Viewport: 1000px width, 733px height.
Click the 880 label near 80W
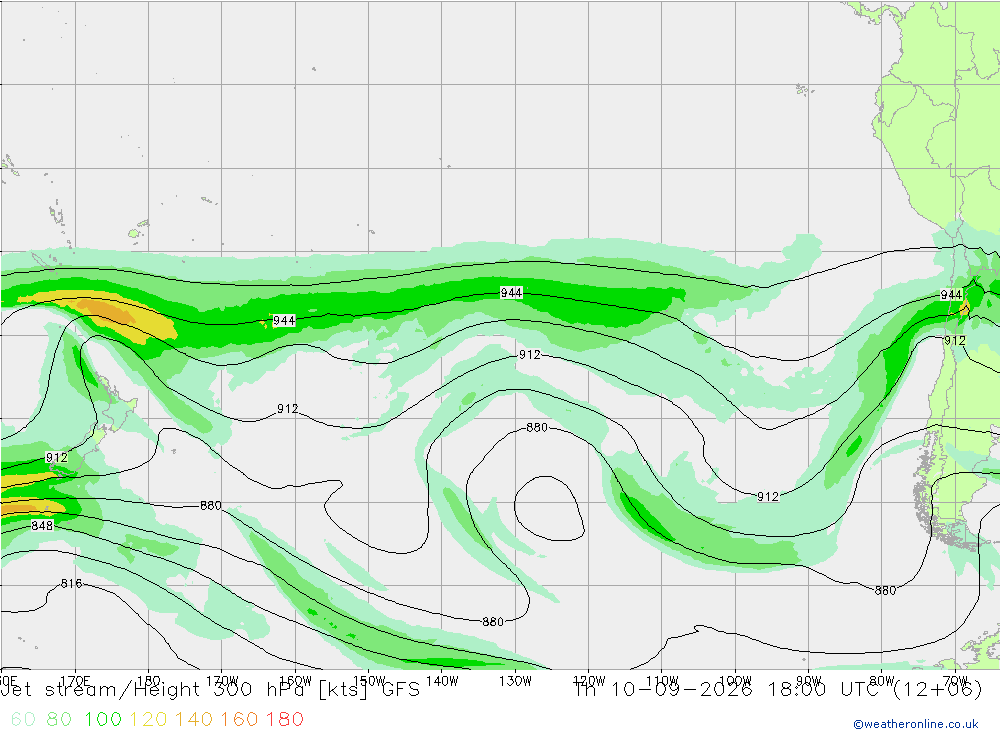click(885, 591)
